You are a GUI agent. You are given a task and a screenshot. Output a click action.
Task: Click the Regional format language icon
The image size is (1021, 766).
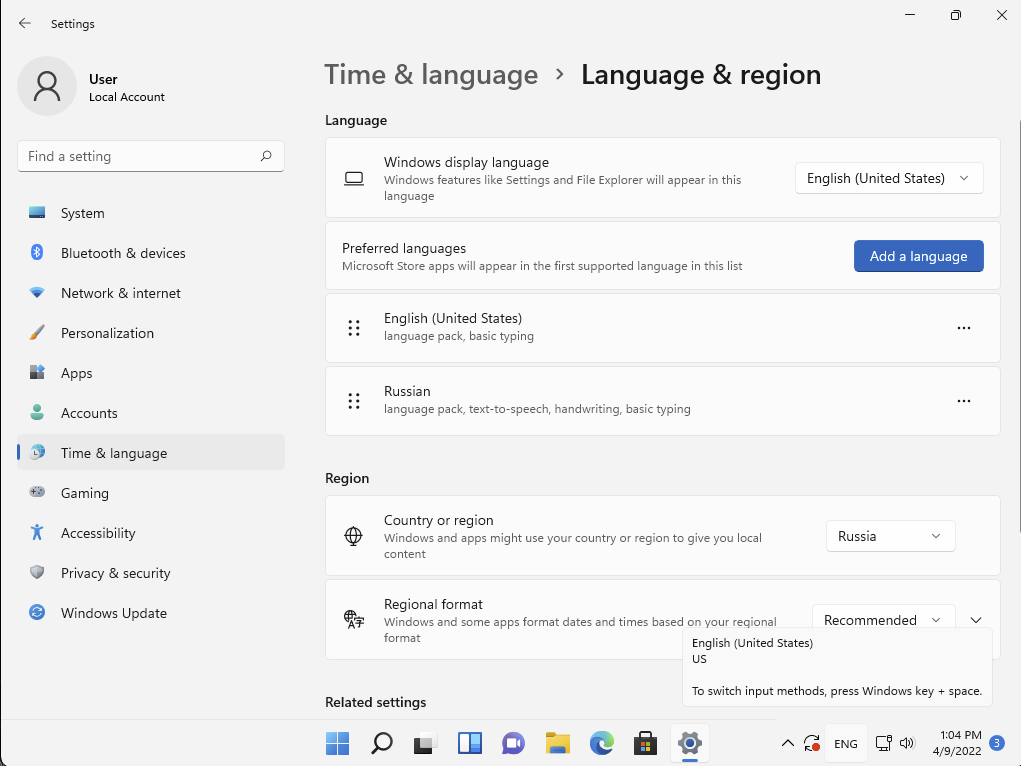tap(354, 619)
